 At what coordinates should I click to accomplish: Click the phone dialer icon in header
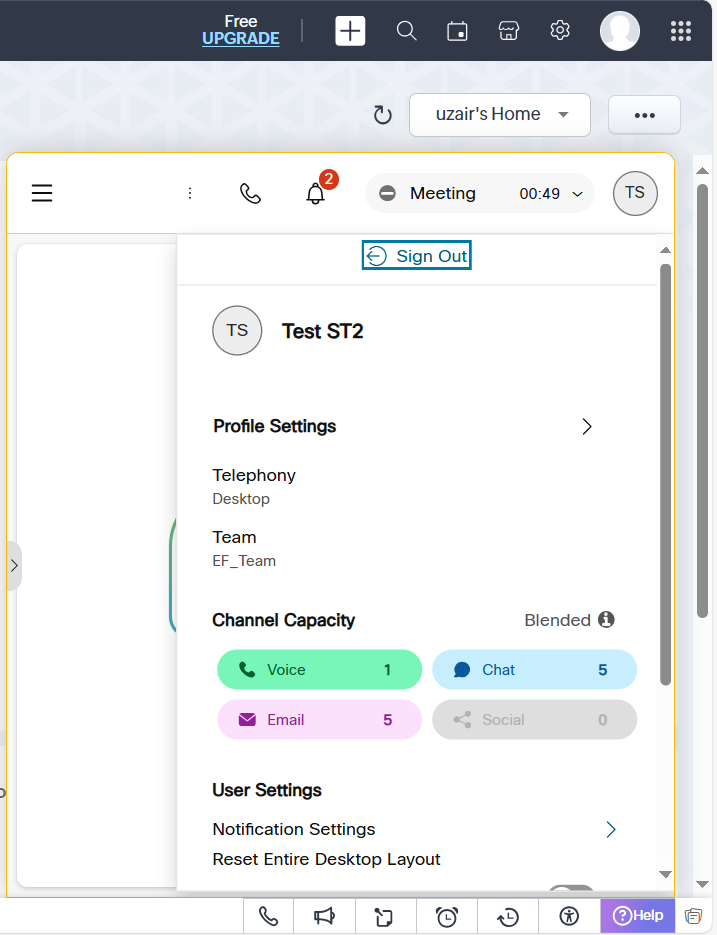pos(250,193)
